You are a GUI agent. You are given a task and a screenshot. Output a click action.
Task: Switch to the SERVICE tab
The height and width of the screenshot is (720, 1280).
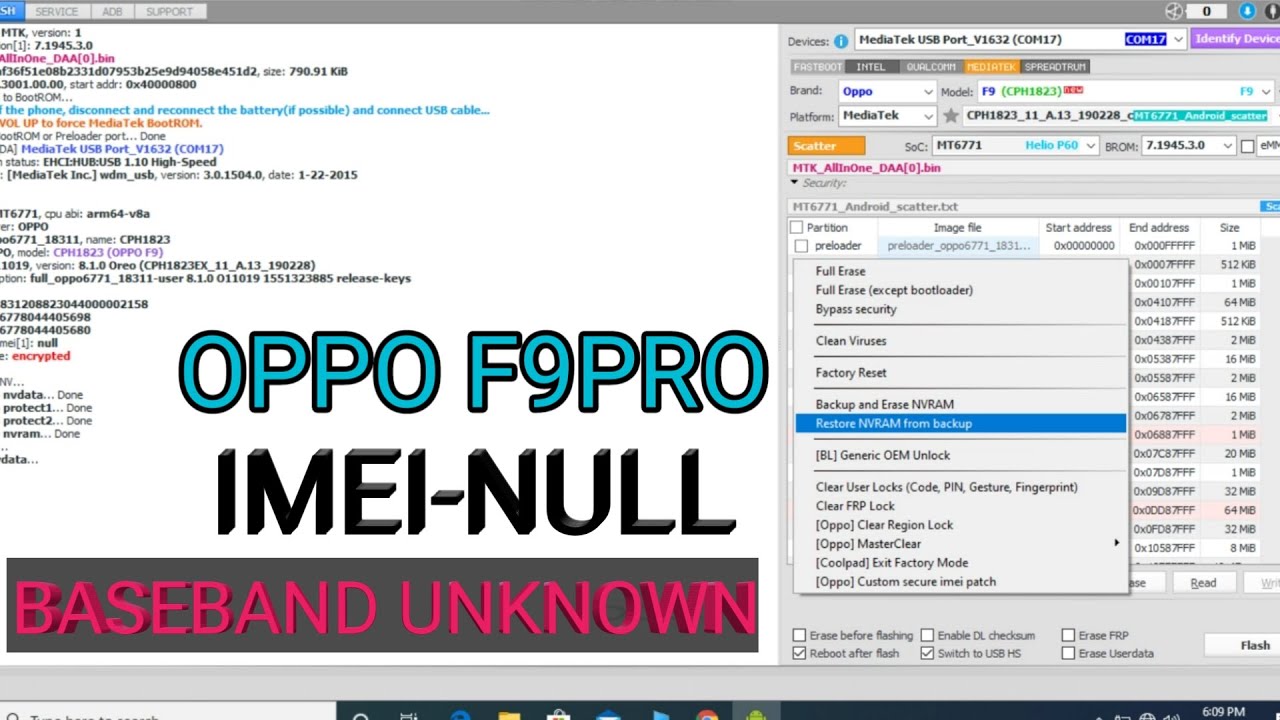[x=56, y=11]
